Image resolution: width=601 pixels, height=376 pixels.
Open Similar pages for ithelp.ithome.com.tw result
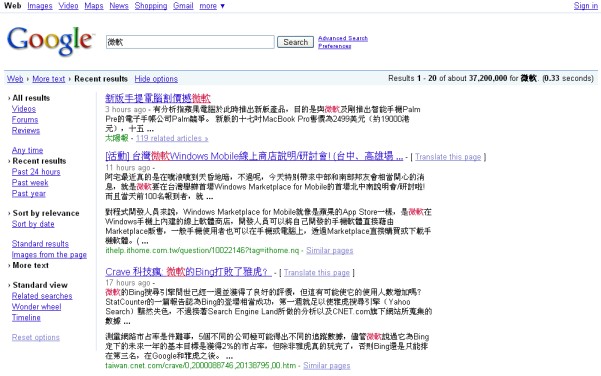click(330, 251)
